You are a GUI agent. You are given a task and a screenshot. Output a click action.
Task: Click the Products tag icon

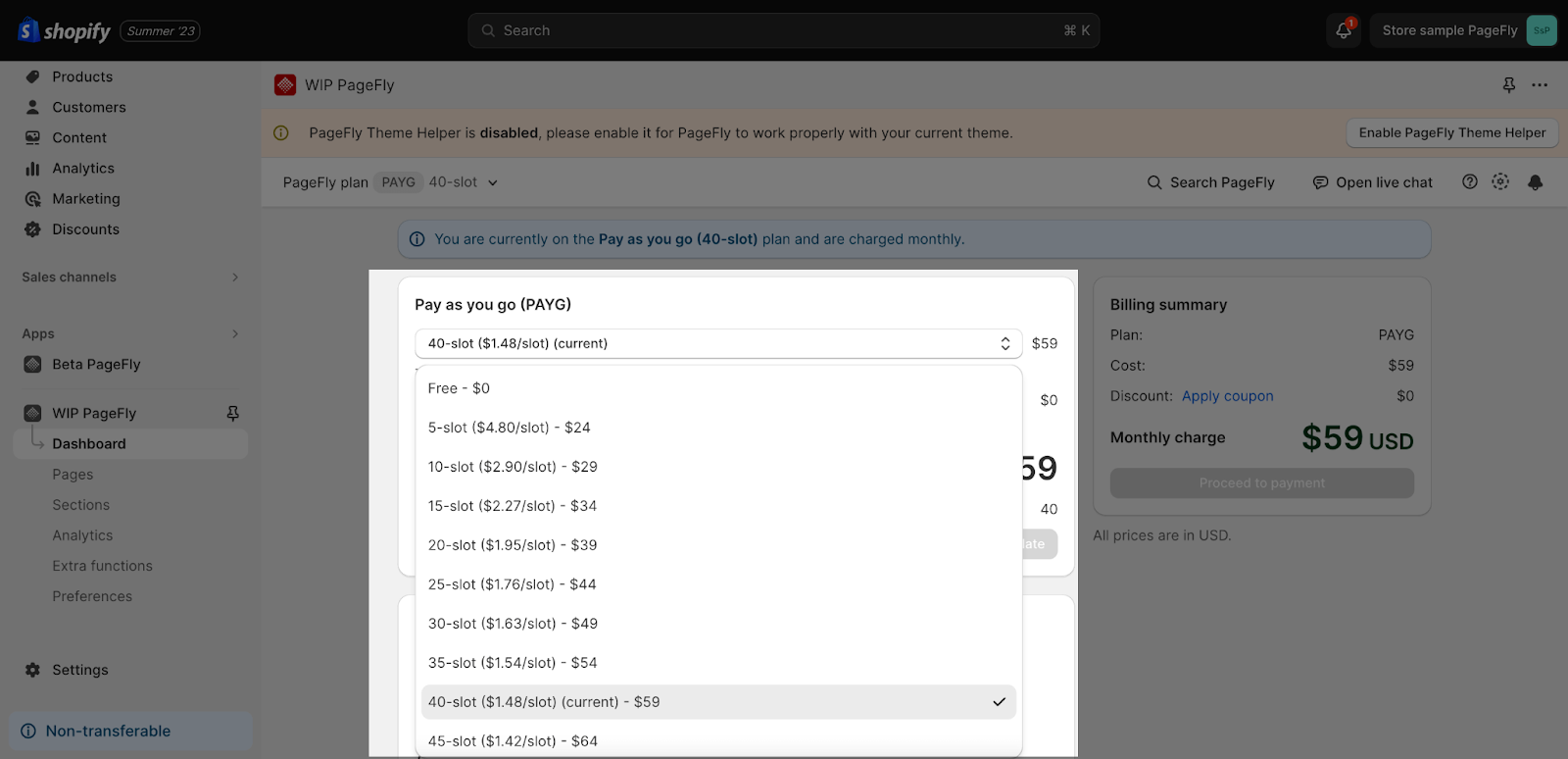click(32, 76)
